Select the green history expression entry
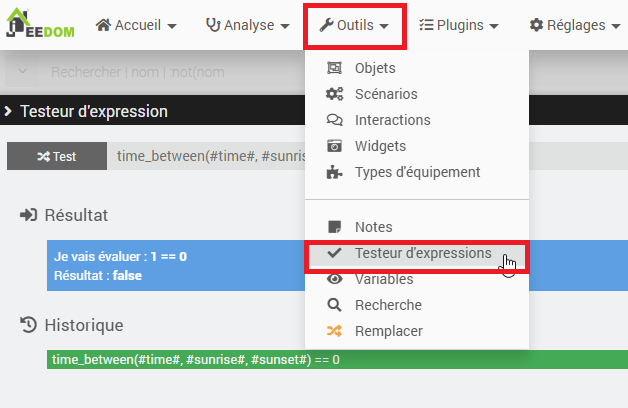This screenshot has width=628, height=408. pos(195,360)
